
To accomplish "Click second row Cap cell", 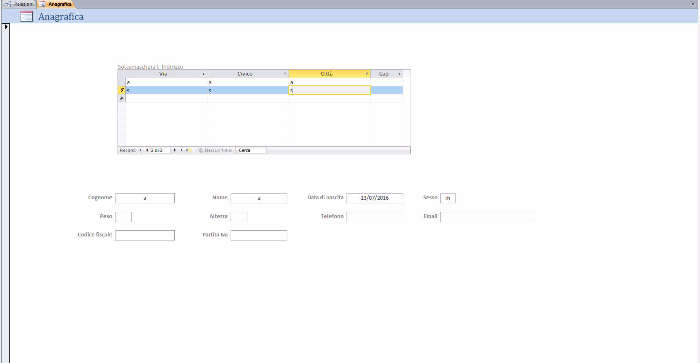I will (x=387, y=90).
